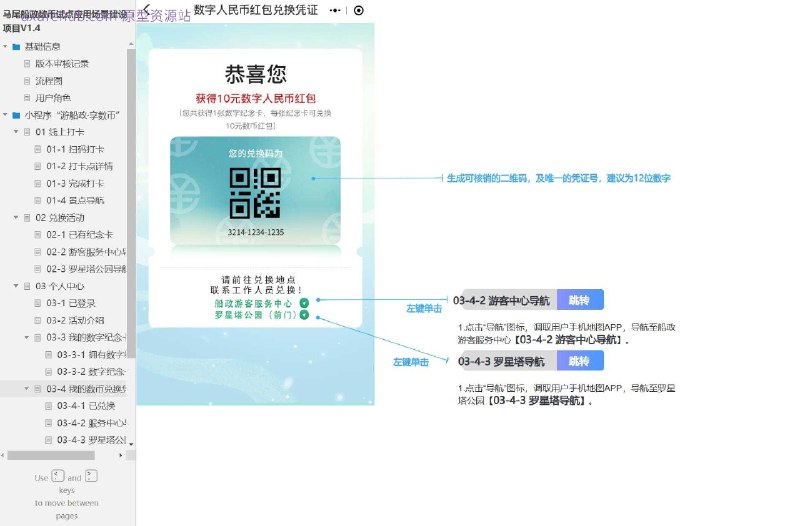Image resolution: width=800 pixels, height=526 pixels.
Task: Click the circular close target icon in the header
Action: (x=359, y=10)
